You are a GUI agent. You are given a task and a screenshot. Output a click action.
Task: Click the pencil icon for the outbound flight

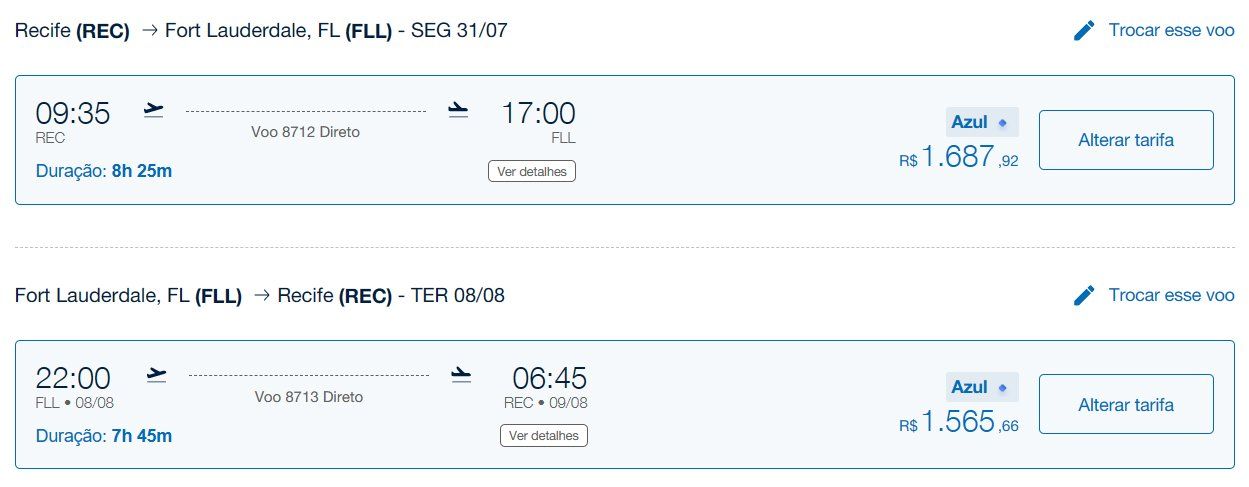1084,30
